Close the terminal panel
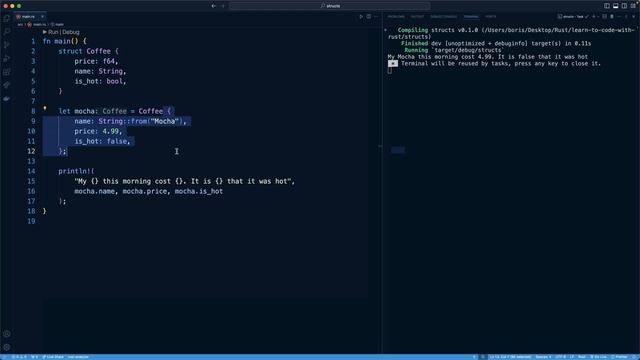The image size is (640, 360). point(633,17)
